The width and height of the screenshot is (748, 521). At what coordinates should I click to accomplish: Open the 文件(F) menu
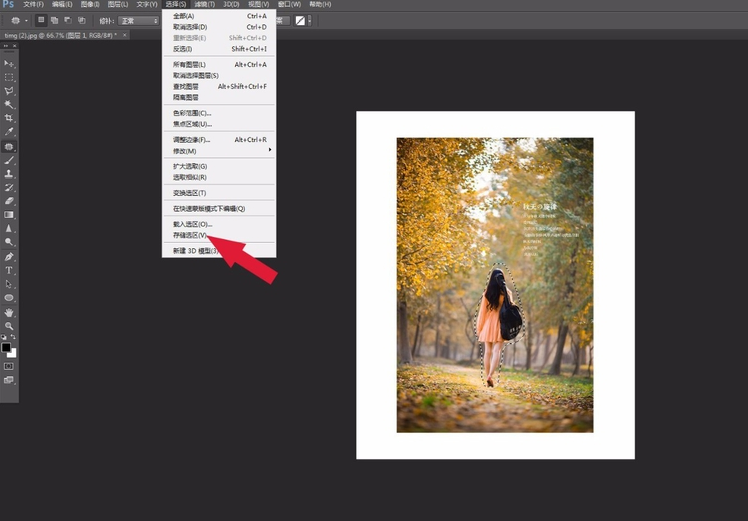pos(33,4)
